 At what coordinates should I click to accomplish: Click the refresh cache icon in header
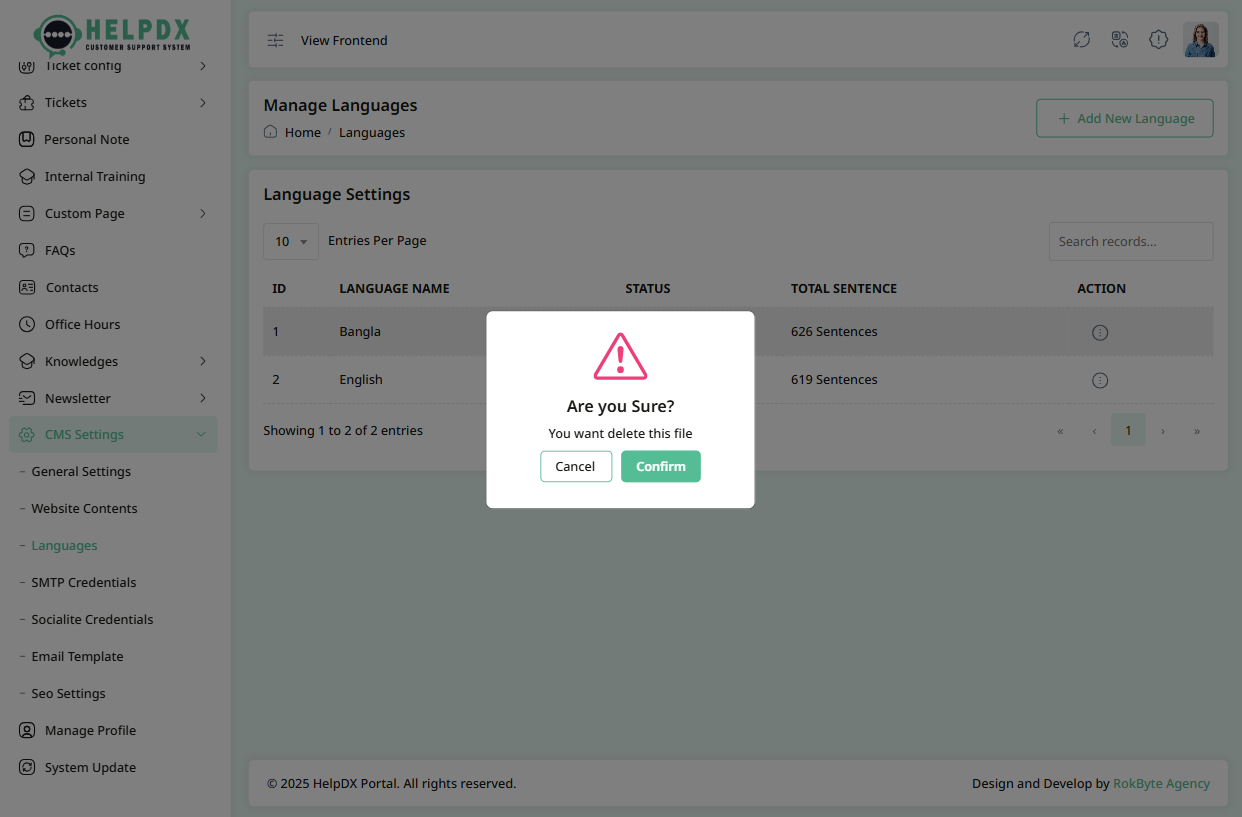pos(1081,39)
